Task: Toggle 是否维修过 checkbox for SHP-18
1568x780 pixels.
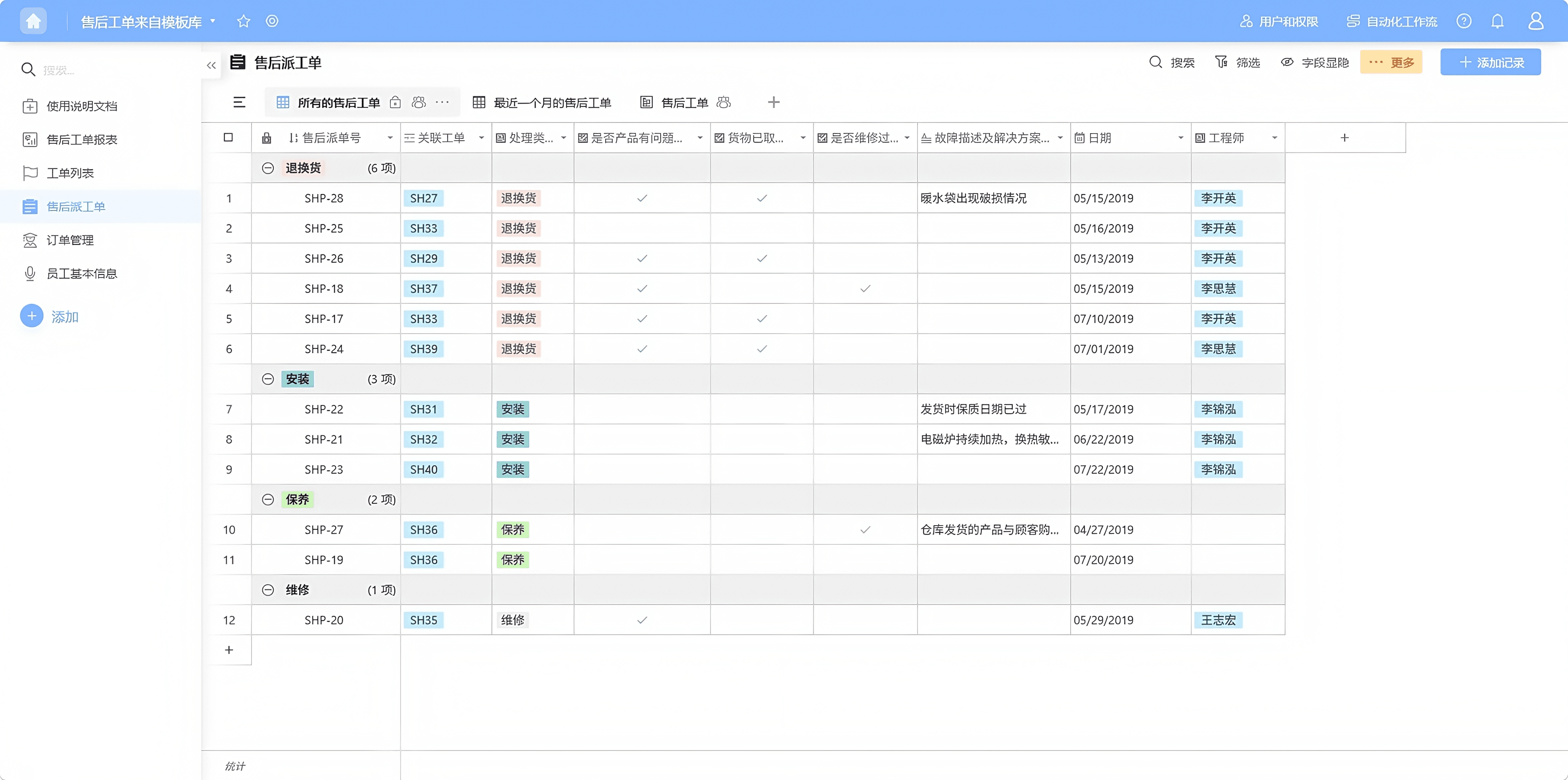Action: click(865, 289)
